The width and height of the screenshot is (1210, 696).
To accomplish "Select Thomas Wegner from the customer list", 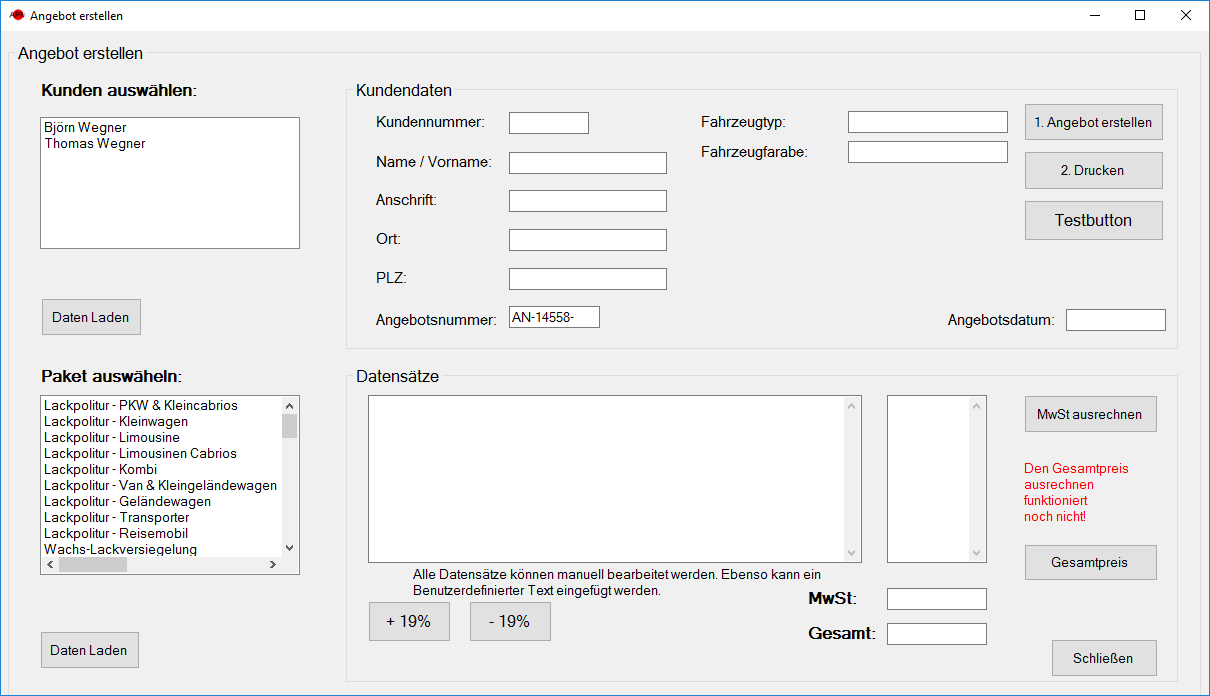I will 95,144.
